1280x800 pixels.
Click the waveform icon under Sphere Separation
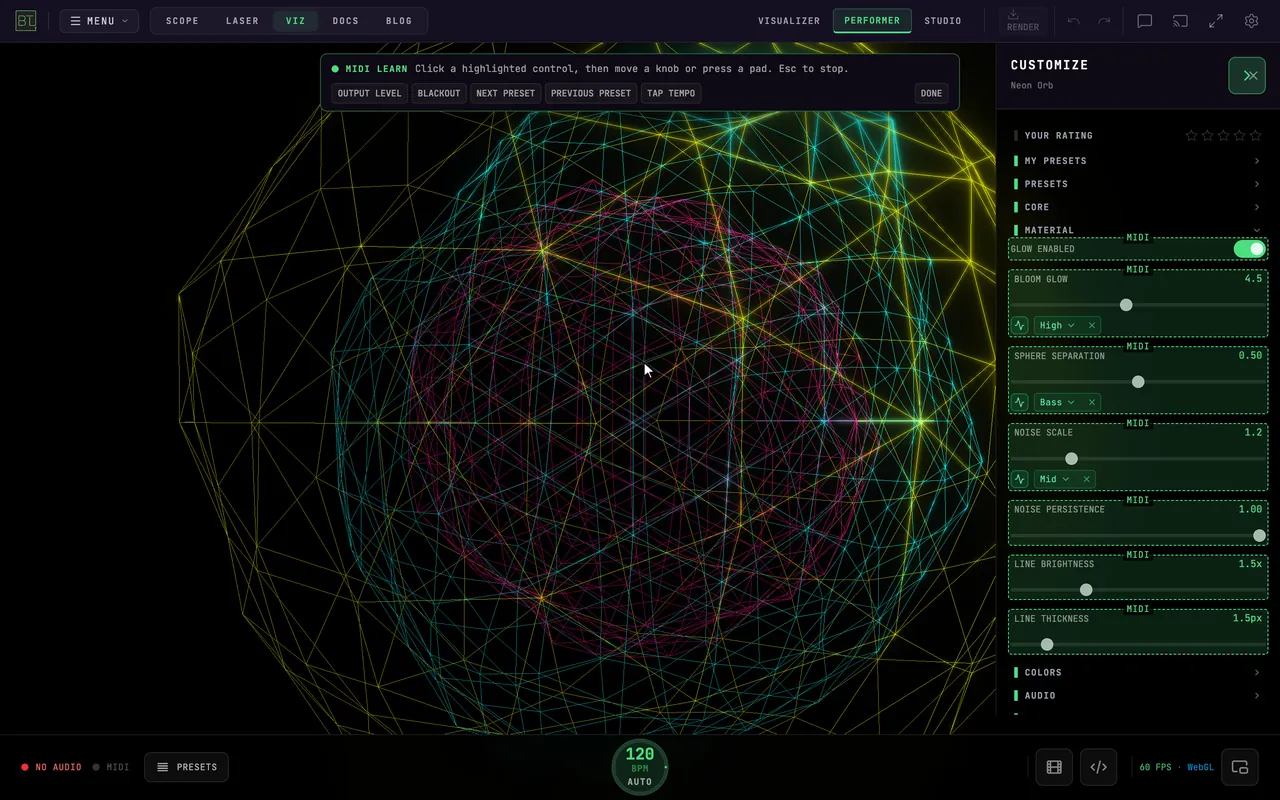pyautogui.click(x=1020, y=402)
